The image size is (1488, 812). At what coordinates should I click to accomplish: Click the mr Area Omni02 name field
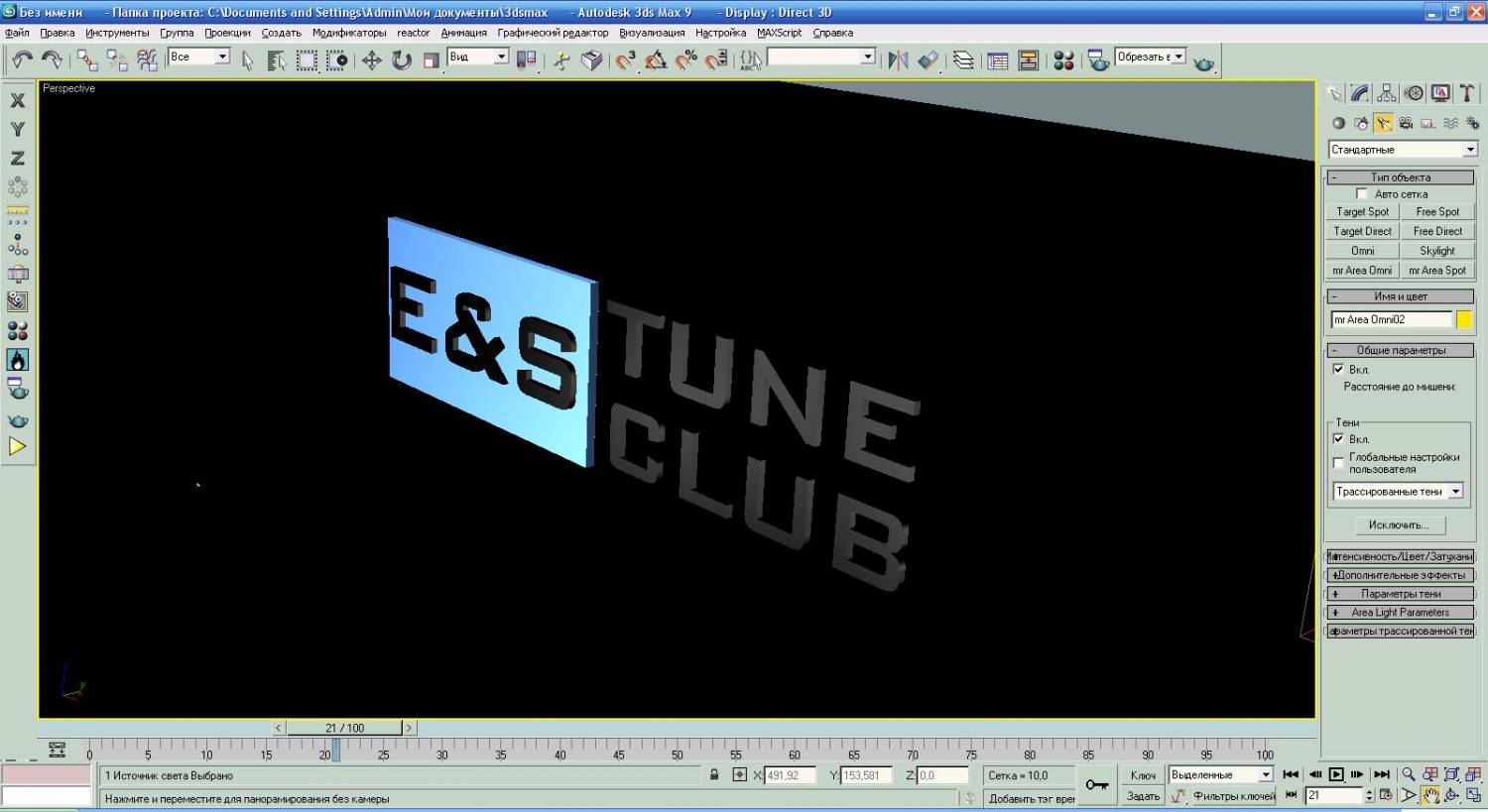tap(1392, 319)
